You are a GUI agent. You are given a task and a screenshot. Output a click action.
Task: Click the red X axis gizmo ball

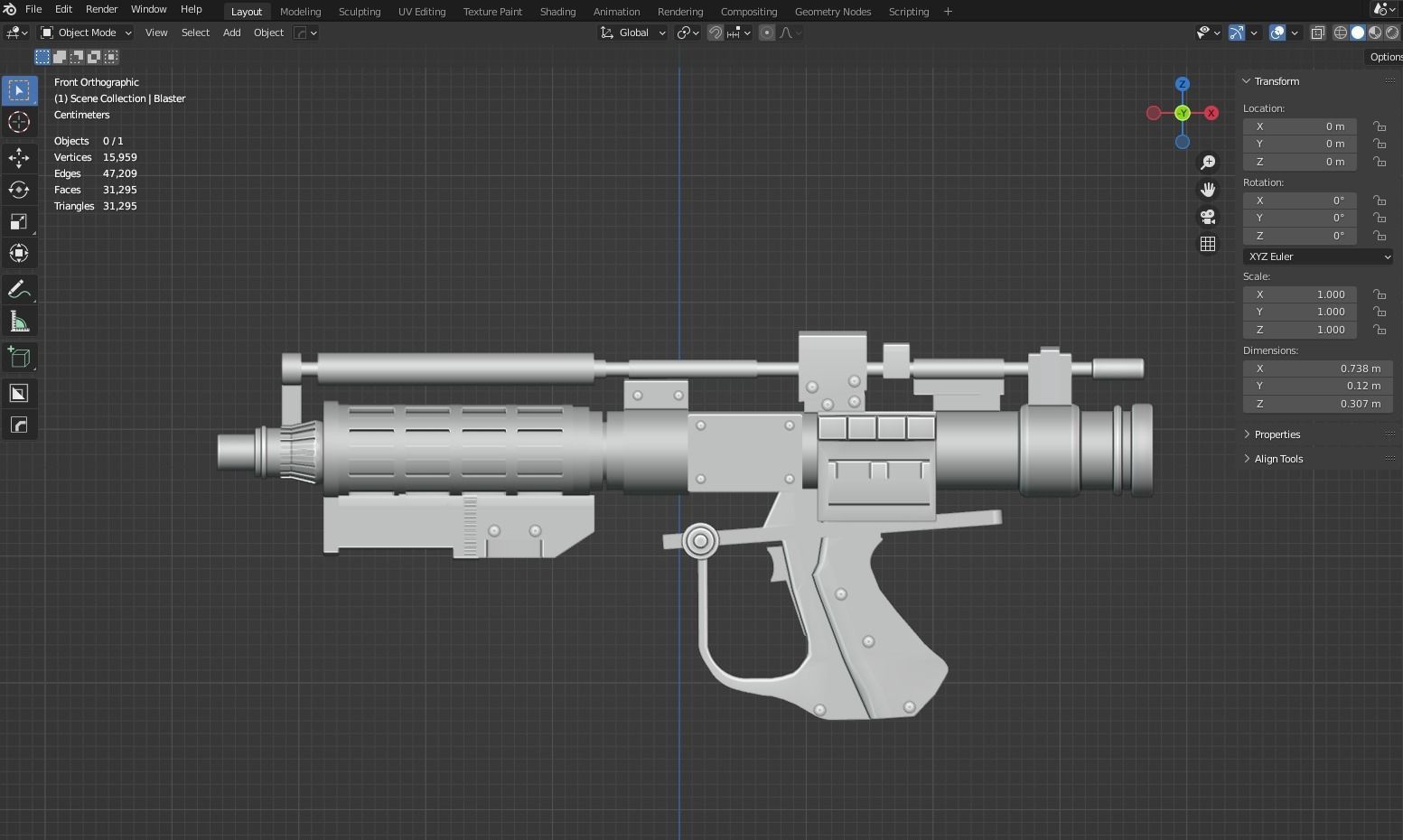(1211, 113)
